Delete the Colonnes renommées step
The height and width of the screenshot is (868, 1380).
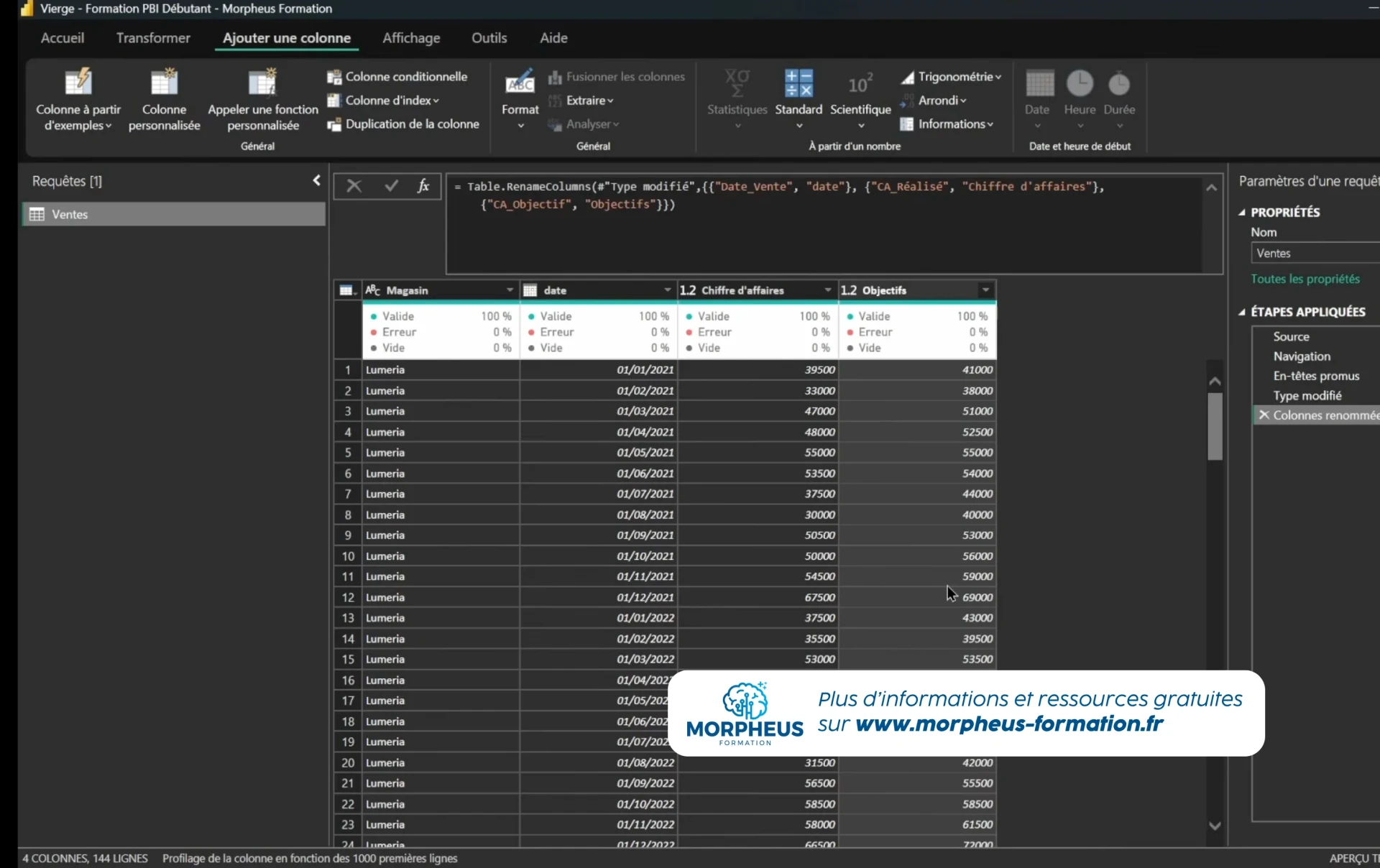(1264, 415)
